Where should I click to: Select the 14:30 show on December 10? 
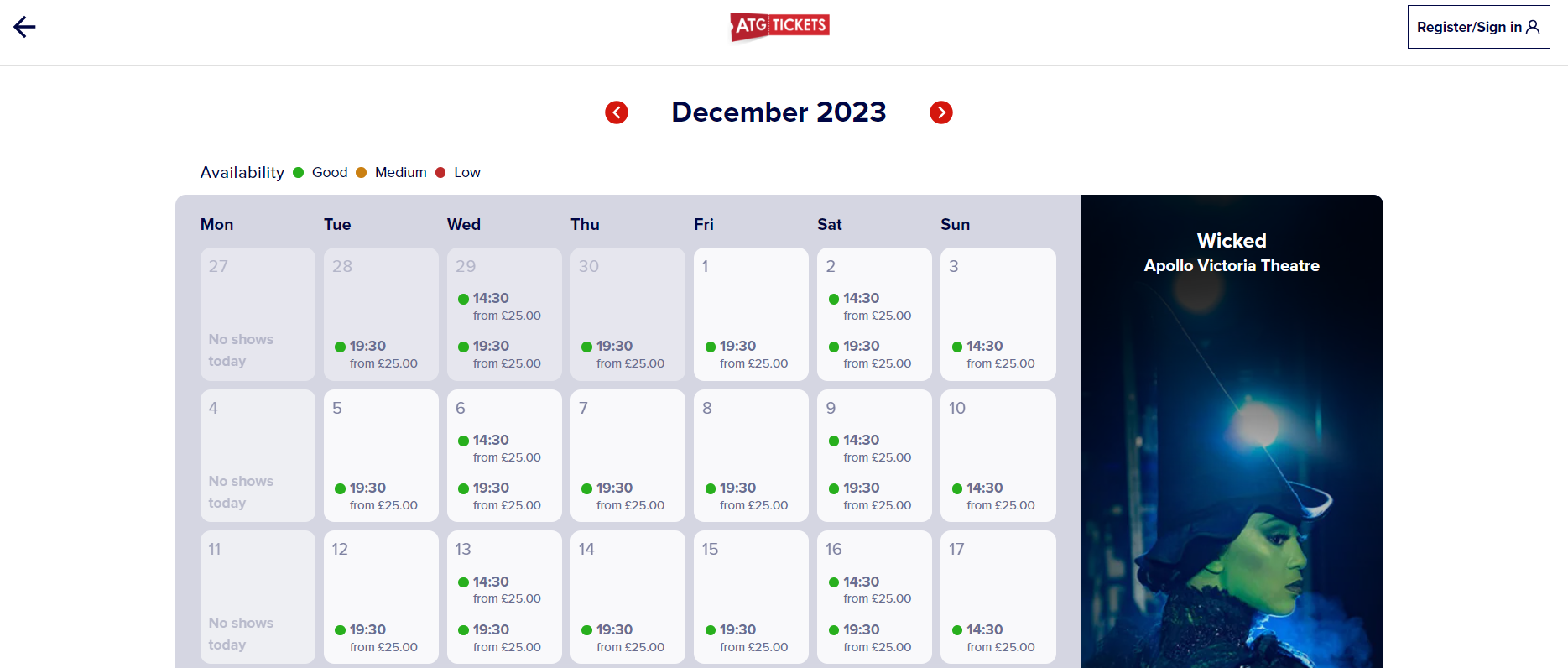coord(984,488)
